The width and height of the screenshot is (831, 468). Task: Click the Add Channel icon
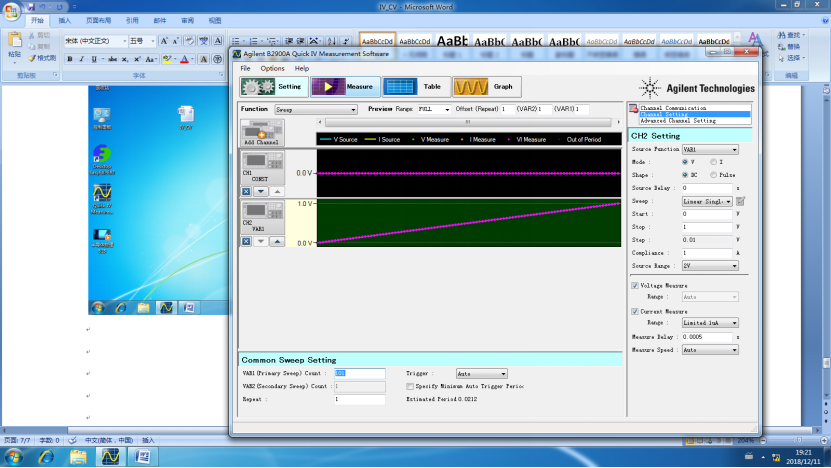coord(262,133)
